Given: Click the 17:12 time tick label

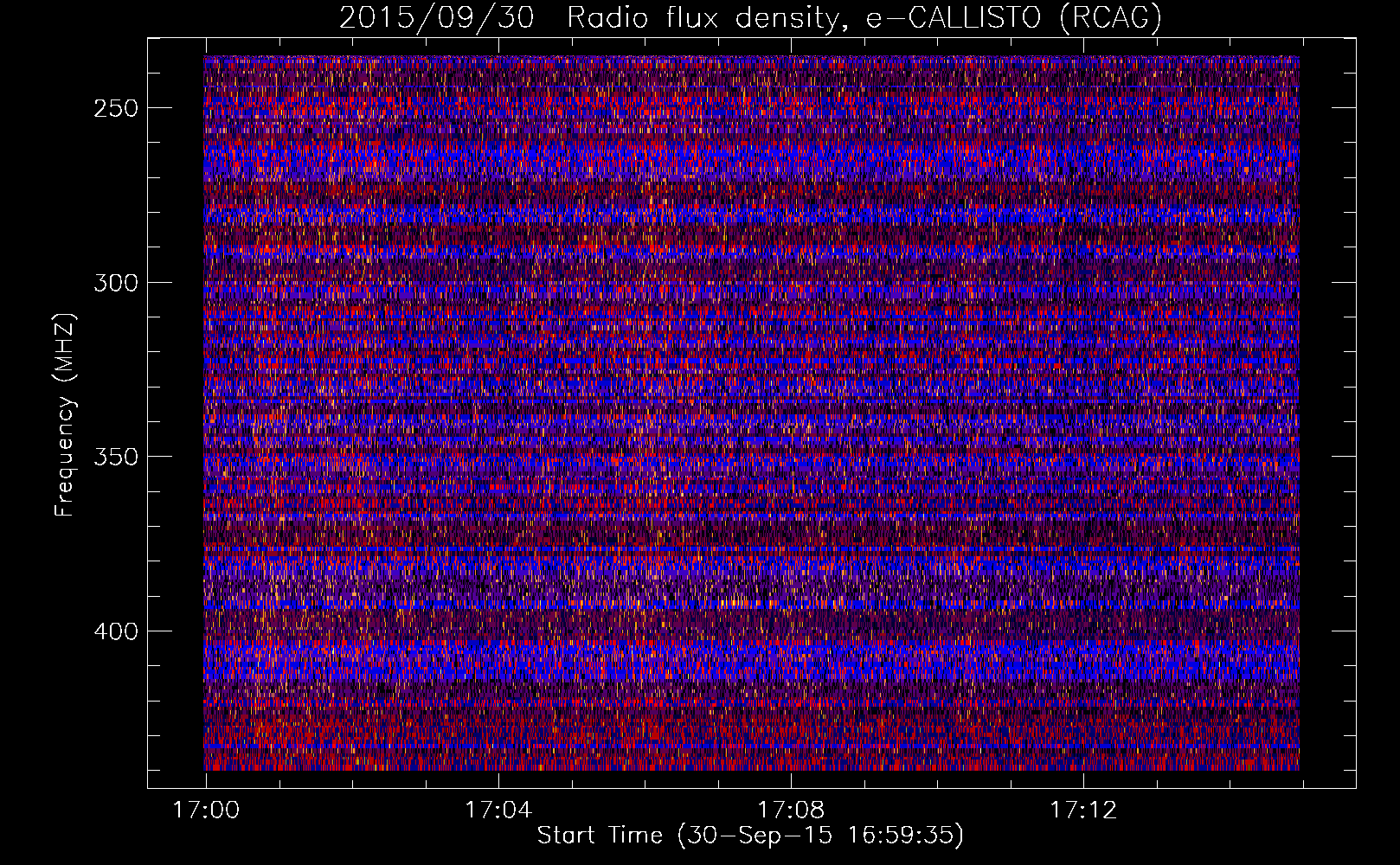Looking at the screenshot, I should point(1083,810).
